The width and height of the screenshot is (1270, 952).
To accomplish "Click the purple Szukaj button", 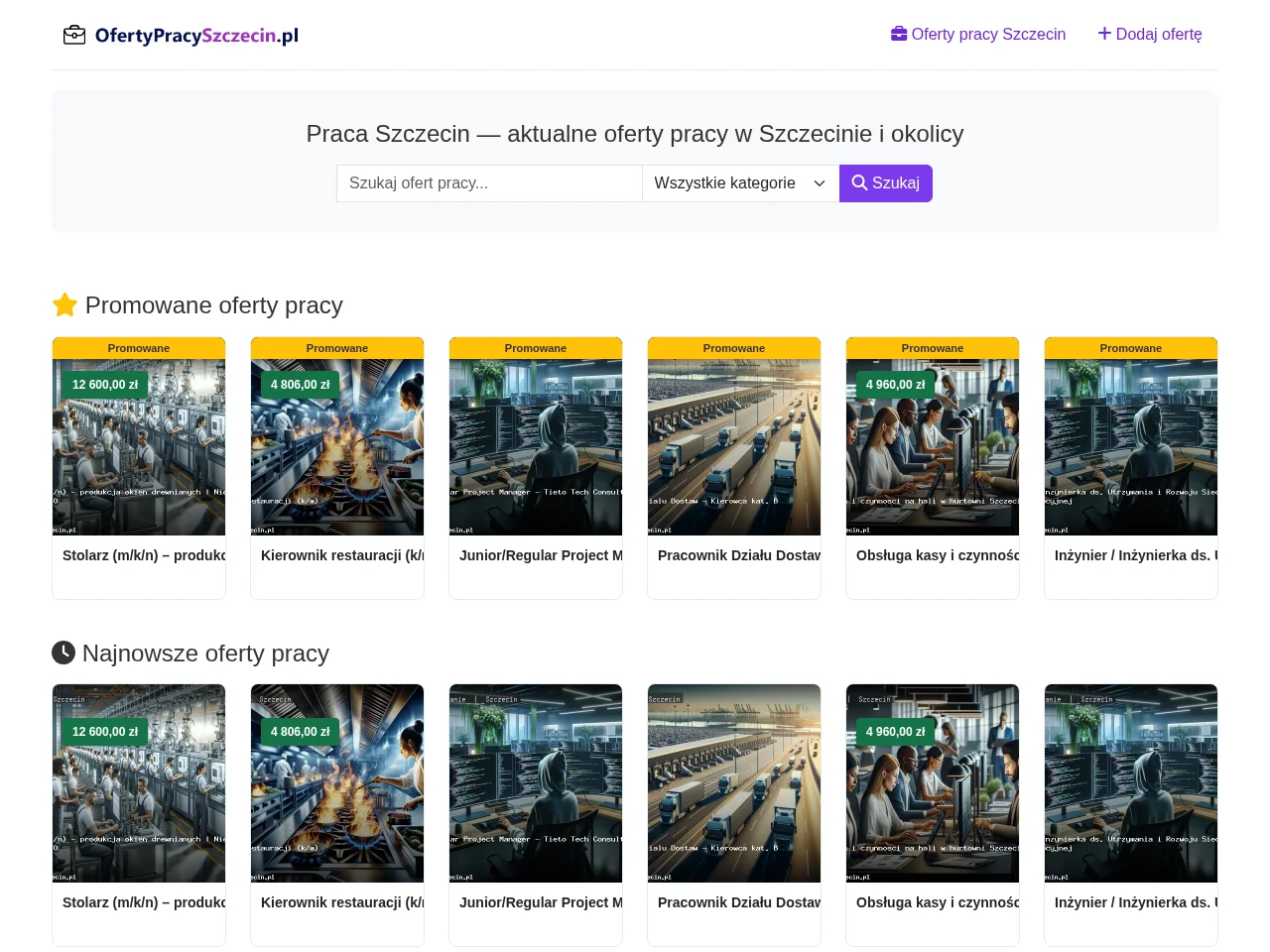I will [x=886, y=183].
